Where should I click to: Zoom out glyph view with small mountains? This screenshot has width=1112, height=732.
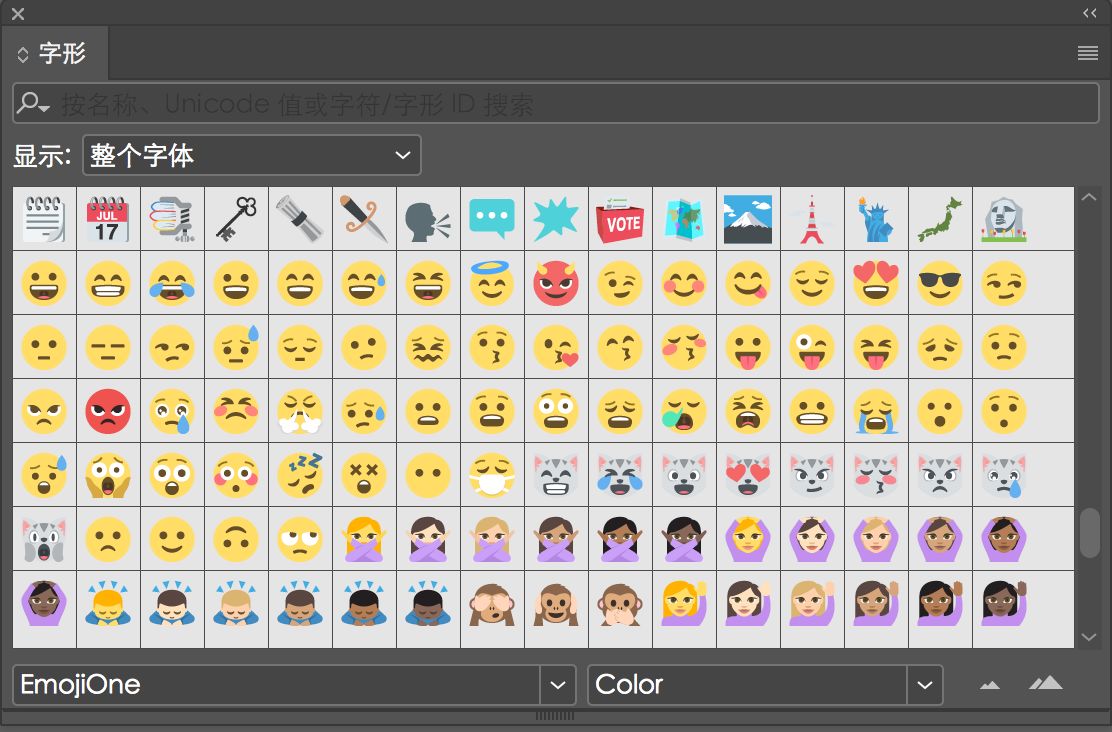[989, 685]
